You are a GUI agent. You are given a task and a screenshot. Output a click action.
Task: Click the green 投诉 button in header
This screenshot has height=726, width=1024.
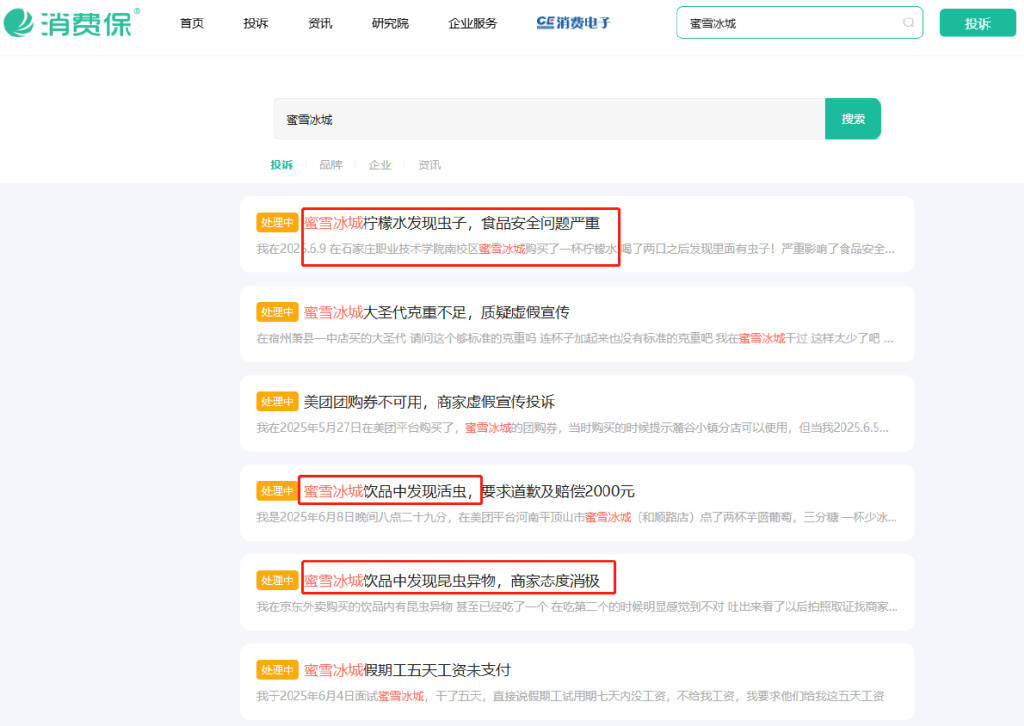pos(978,24)
